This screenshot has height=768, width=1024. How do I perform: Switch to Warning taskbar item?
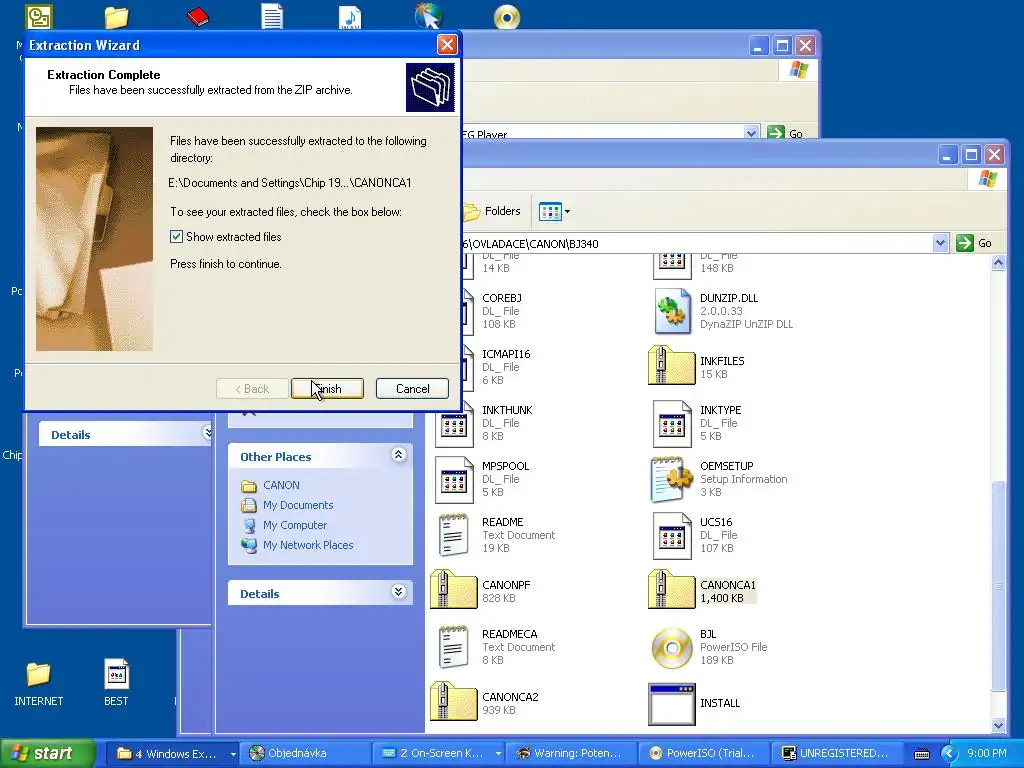[x=570, y=754]
